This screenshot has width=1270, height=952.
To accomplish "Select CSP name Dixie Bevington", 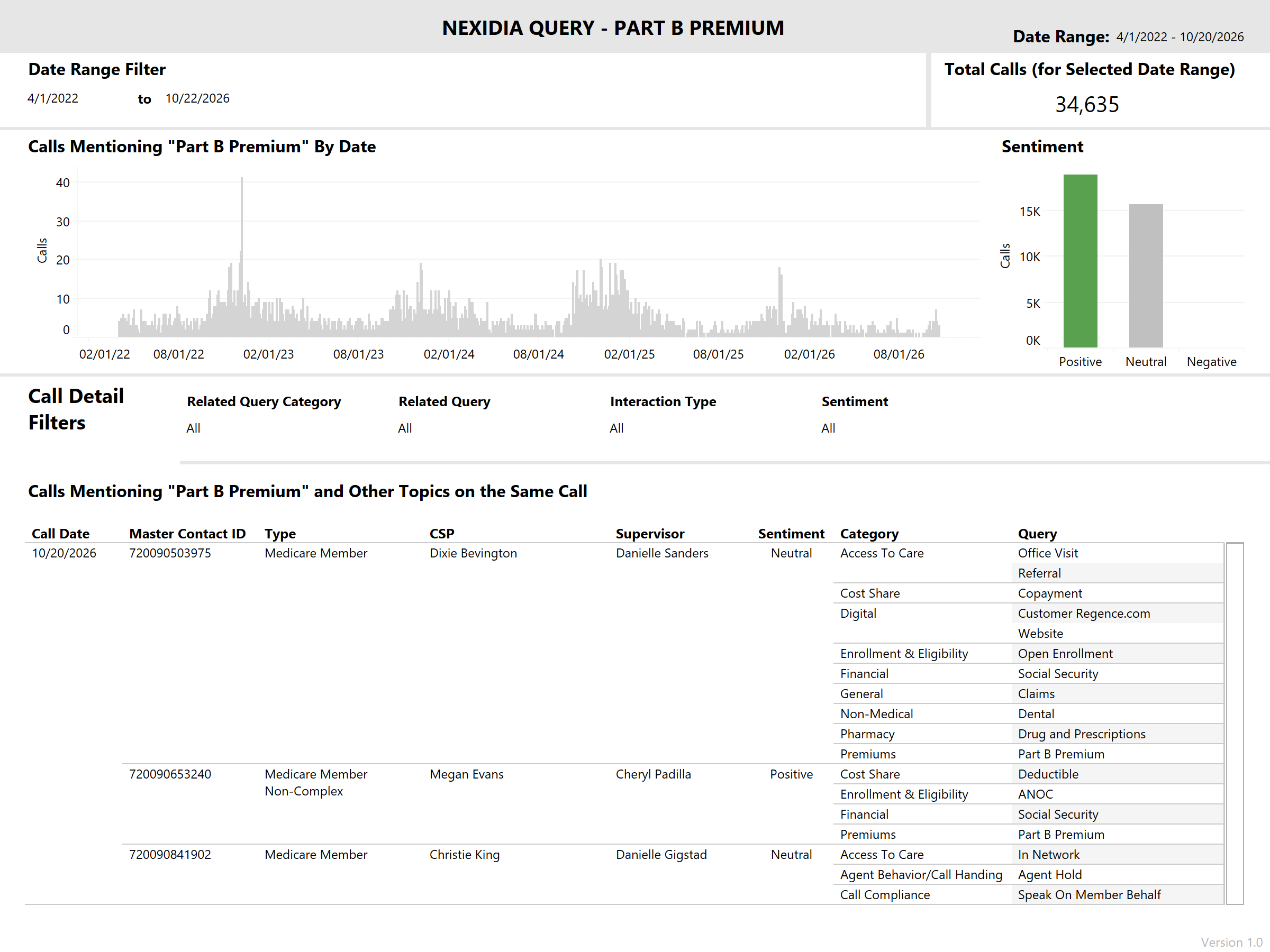I will coord(473,553).
